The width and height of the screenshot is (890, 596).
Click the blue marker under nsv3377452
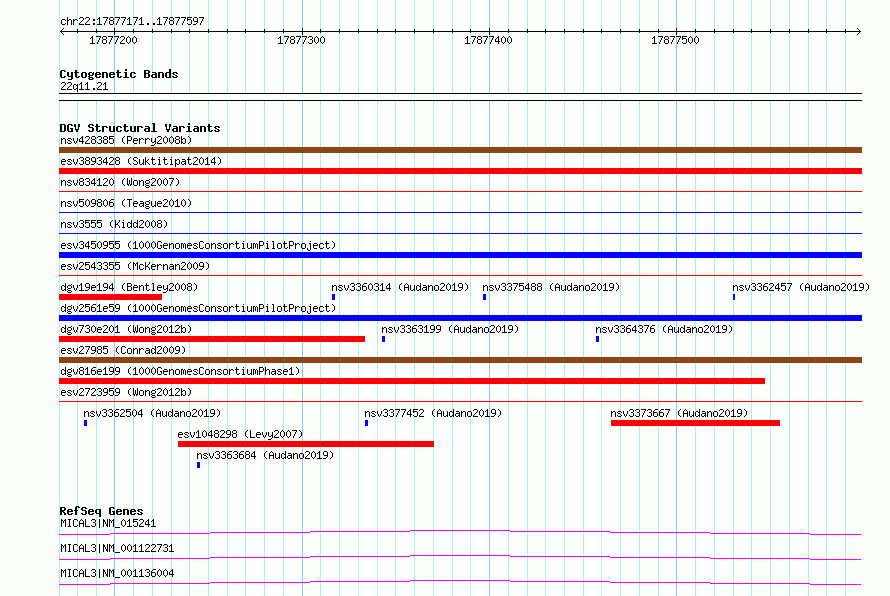367,423
